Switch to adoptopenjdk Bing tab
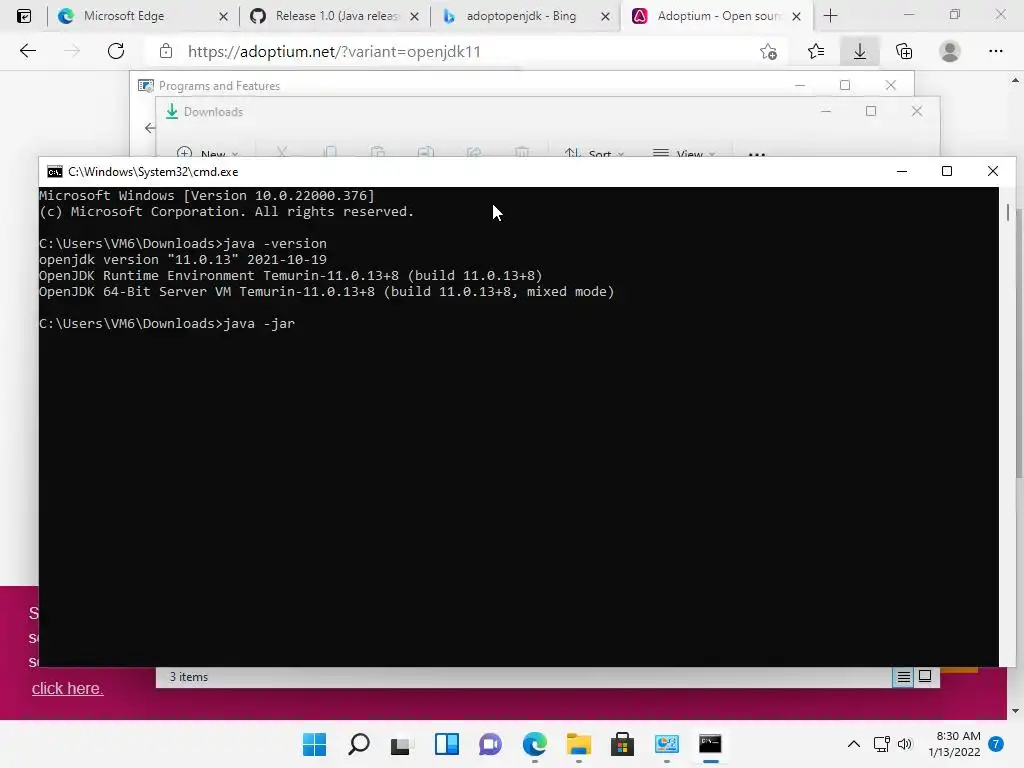This screenshot has height=768, width=1024. pyautogui.click(x=525, y=16)
